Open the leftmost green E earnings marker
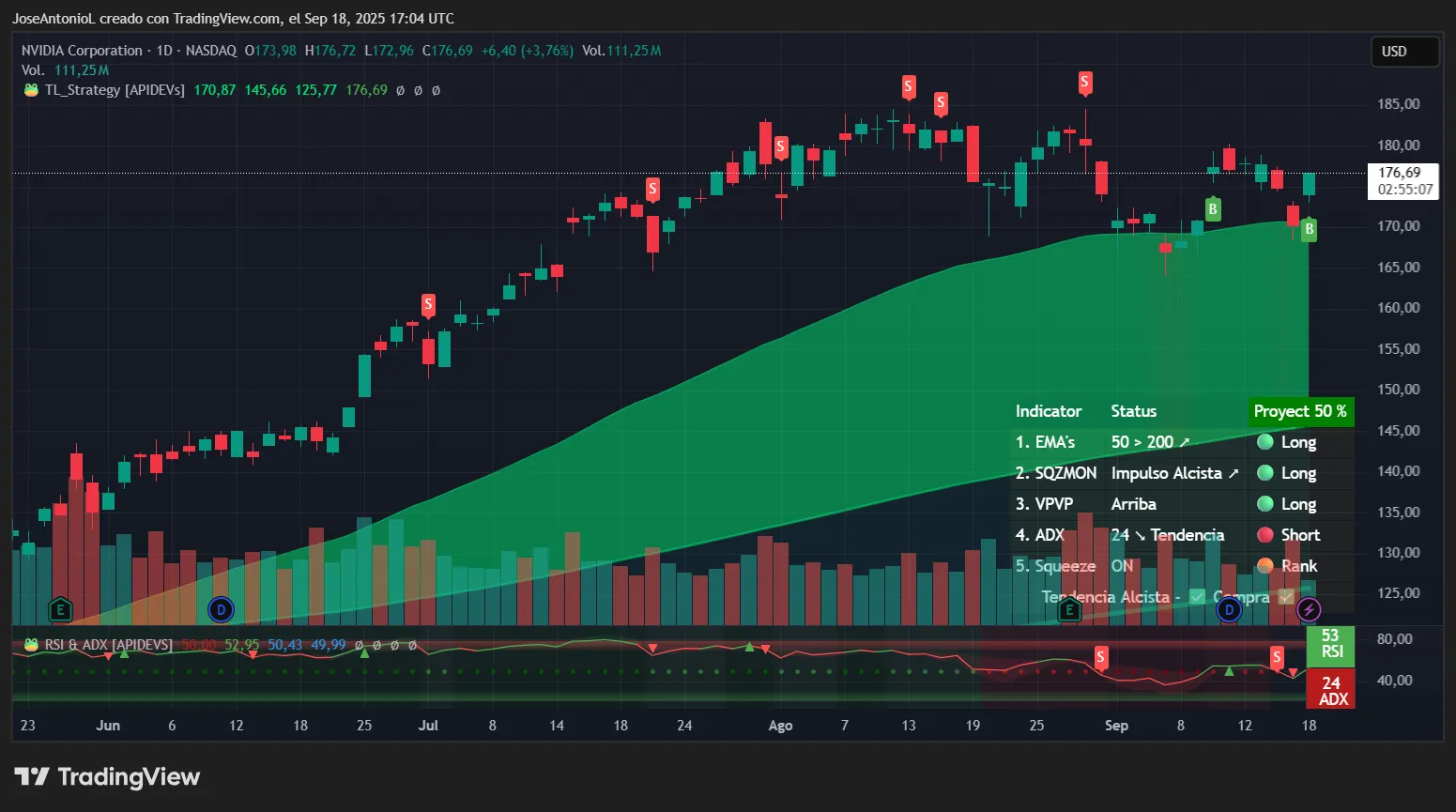The height and width of the screenshot is (812, 1456). click(60, 610)
